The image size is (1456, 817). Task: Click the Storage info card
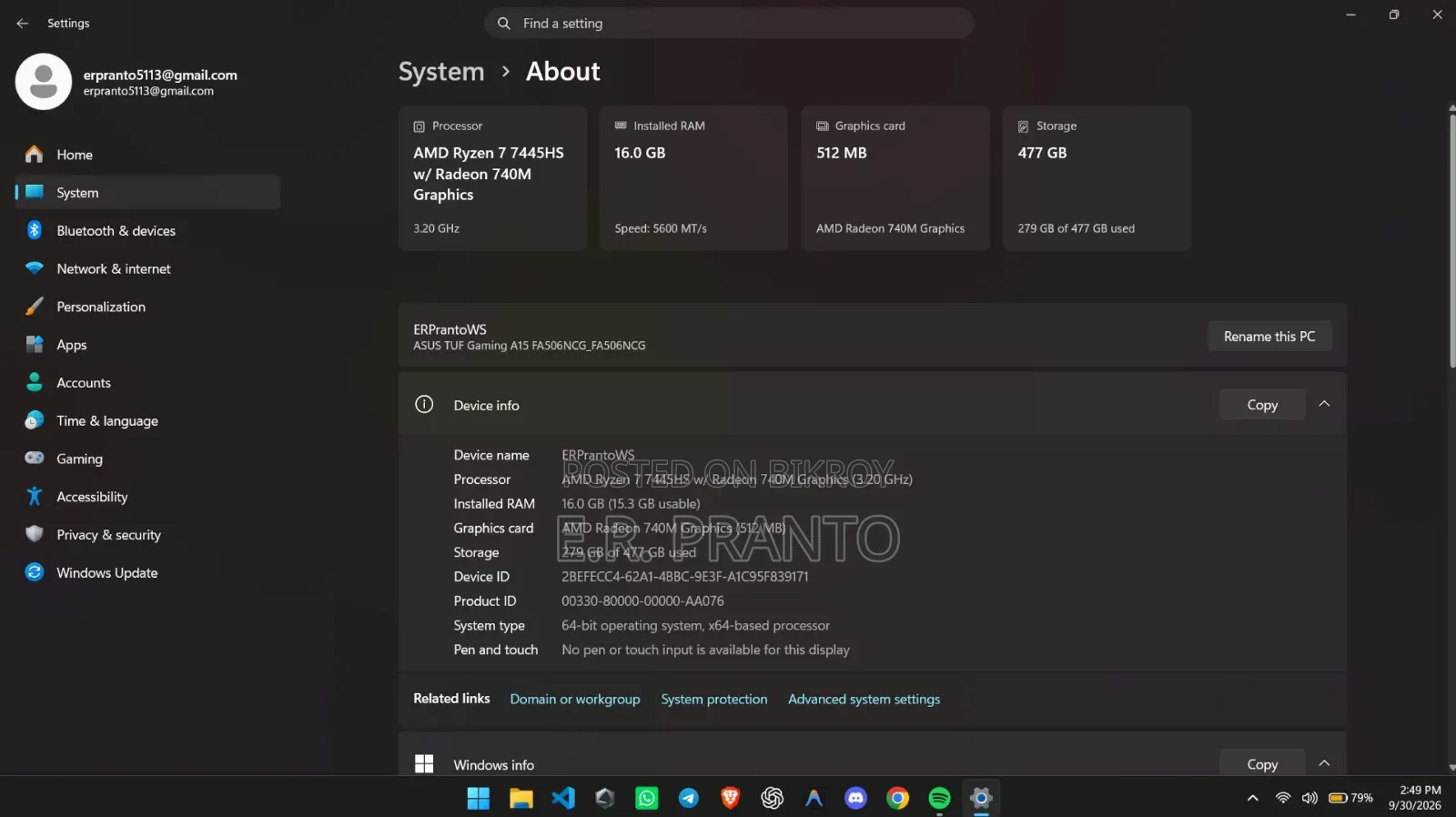(1097, 178)
